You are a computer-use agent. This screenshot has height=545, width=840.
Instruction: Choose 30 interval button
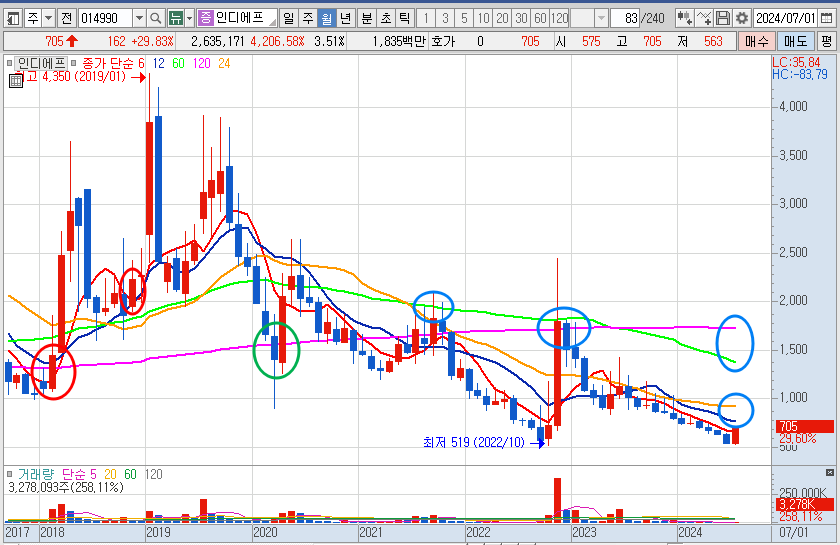pos(521,19)
